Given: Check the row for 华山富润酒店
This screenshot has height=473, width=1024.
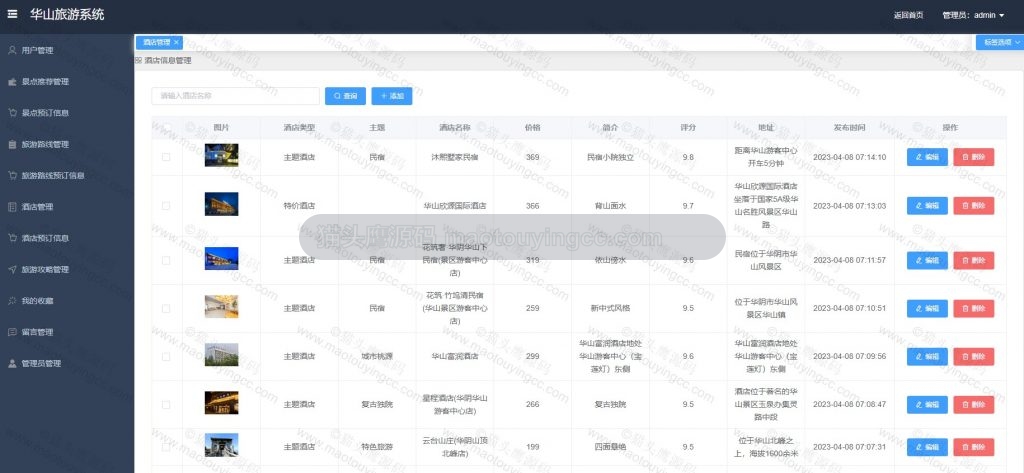Looking at the screenshot, I should pyautogui.click(x=166, y=357).
